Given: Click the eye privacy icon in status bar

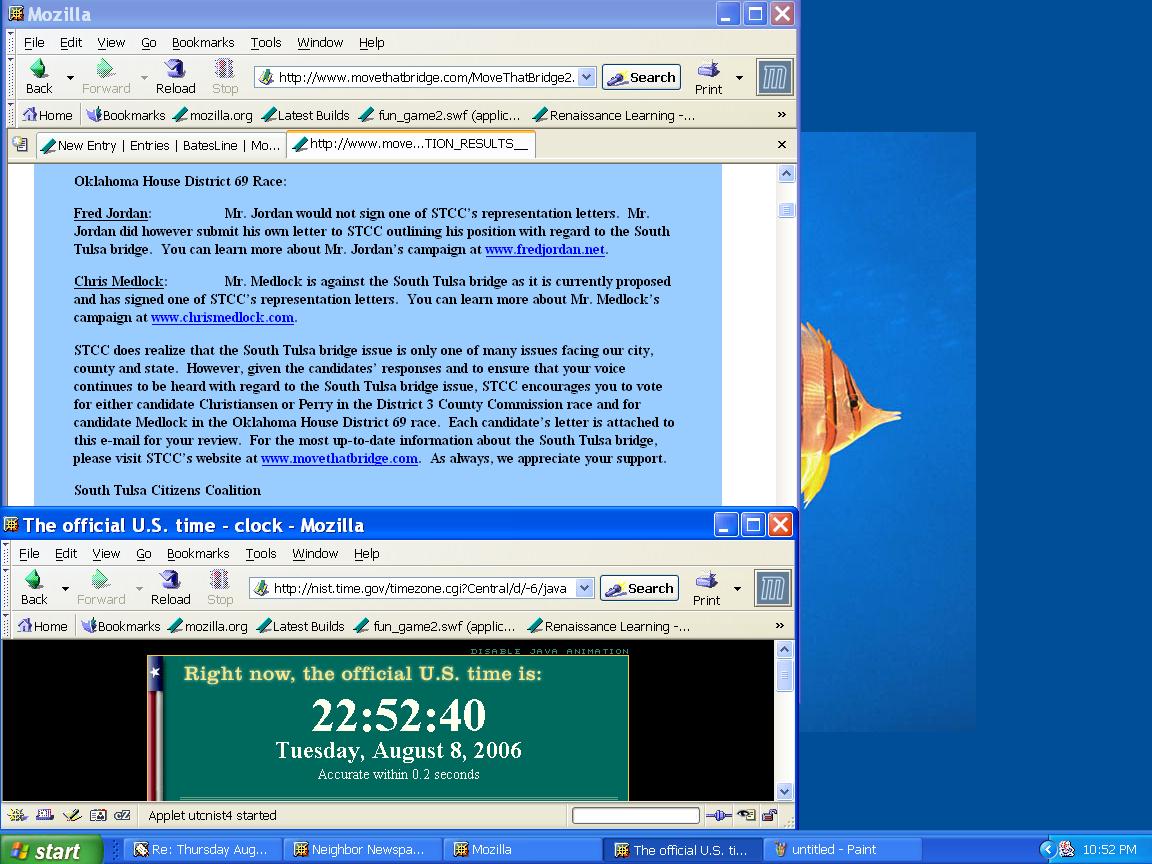Looking at the screenshot, I should pyautogui.click(x=746, y=815).
